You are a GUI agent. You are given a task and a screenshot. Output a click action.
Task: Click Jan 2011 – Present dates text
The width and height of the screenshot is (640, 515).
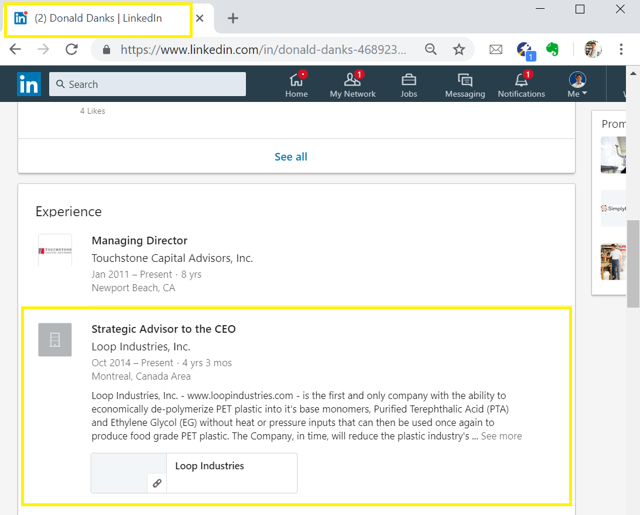[131, 274]
